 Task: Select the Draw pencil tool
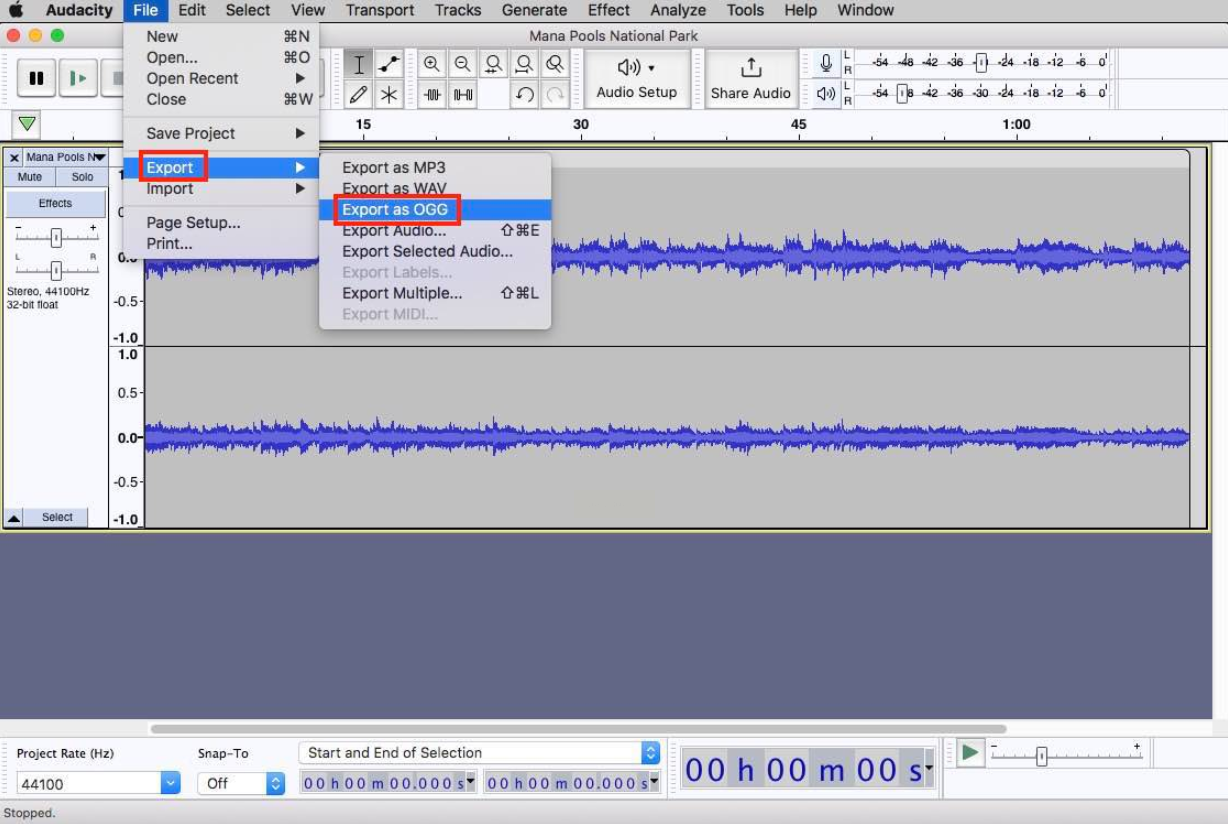(x=359, y=95)
